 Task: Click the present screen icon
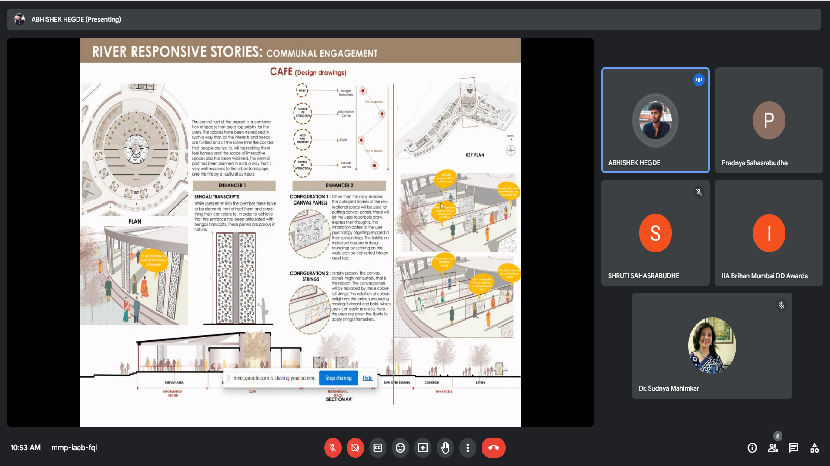coord(423,447)
